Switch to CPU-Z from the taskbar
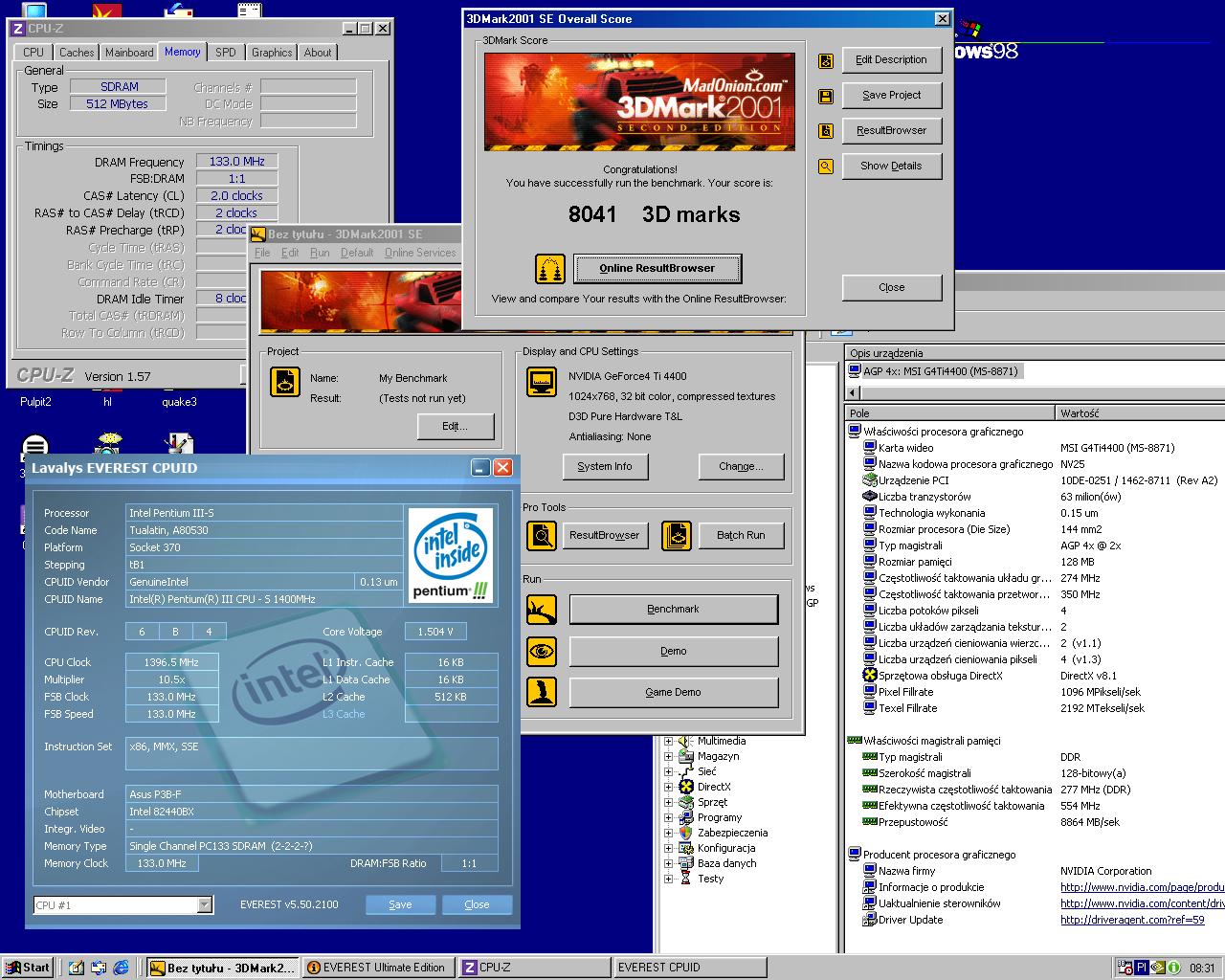Viewport: 1225px width, 980px height. click(x=533, y=968)
